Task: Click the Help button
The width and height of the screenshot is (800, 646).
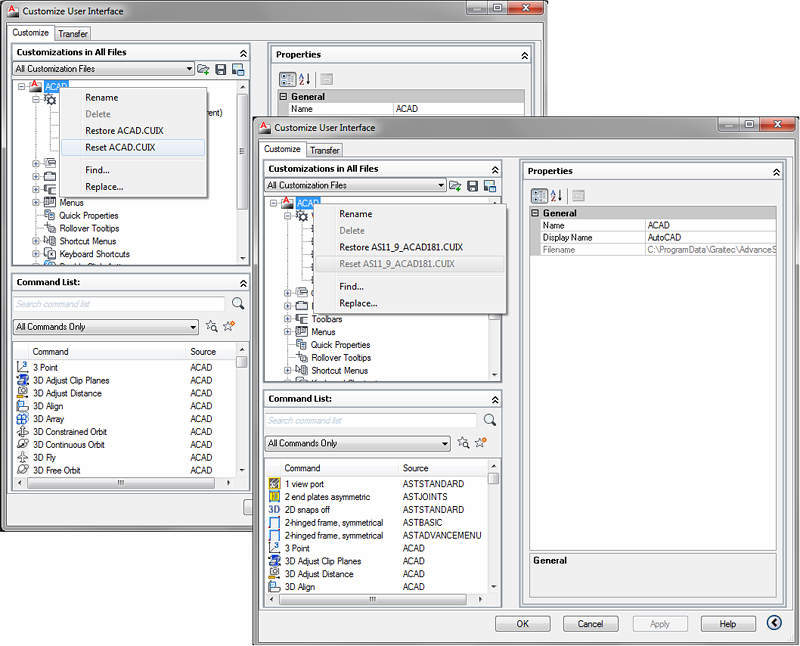Action: click(728, 624)
